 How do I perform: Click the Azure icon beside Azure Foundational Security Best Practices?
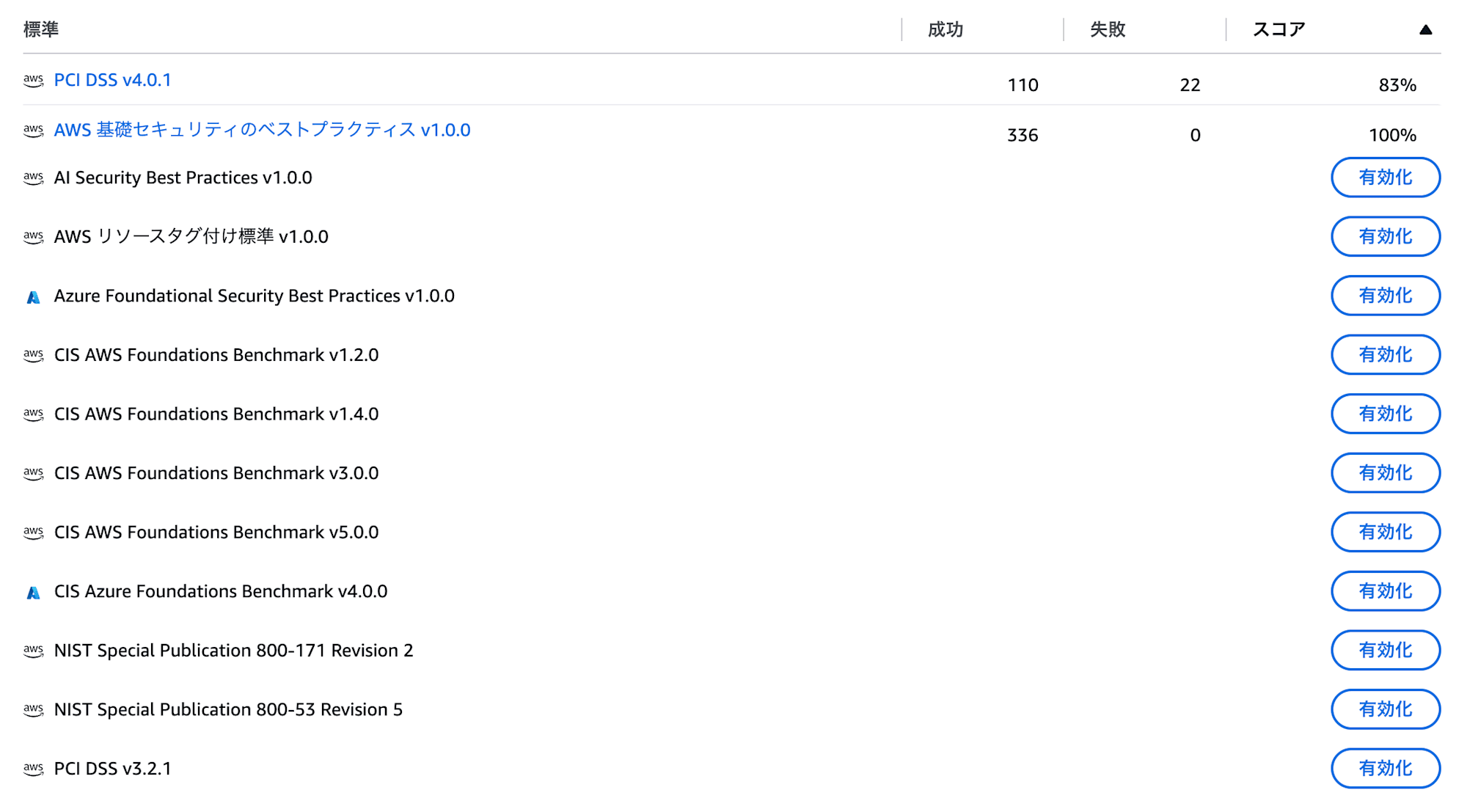[33, 297]
